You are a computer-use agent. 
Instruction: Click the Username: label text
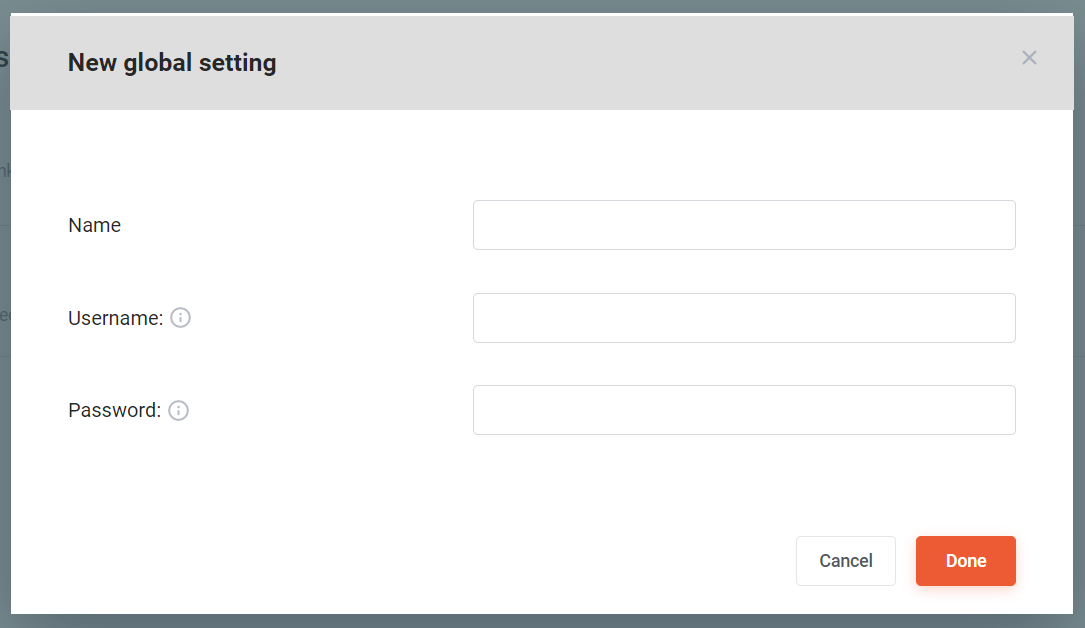[x=116, y=318]
